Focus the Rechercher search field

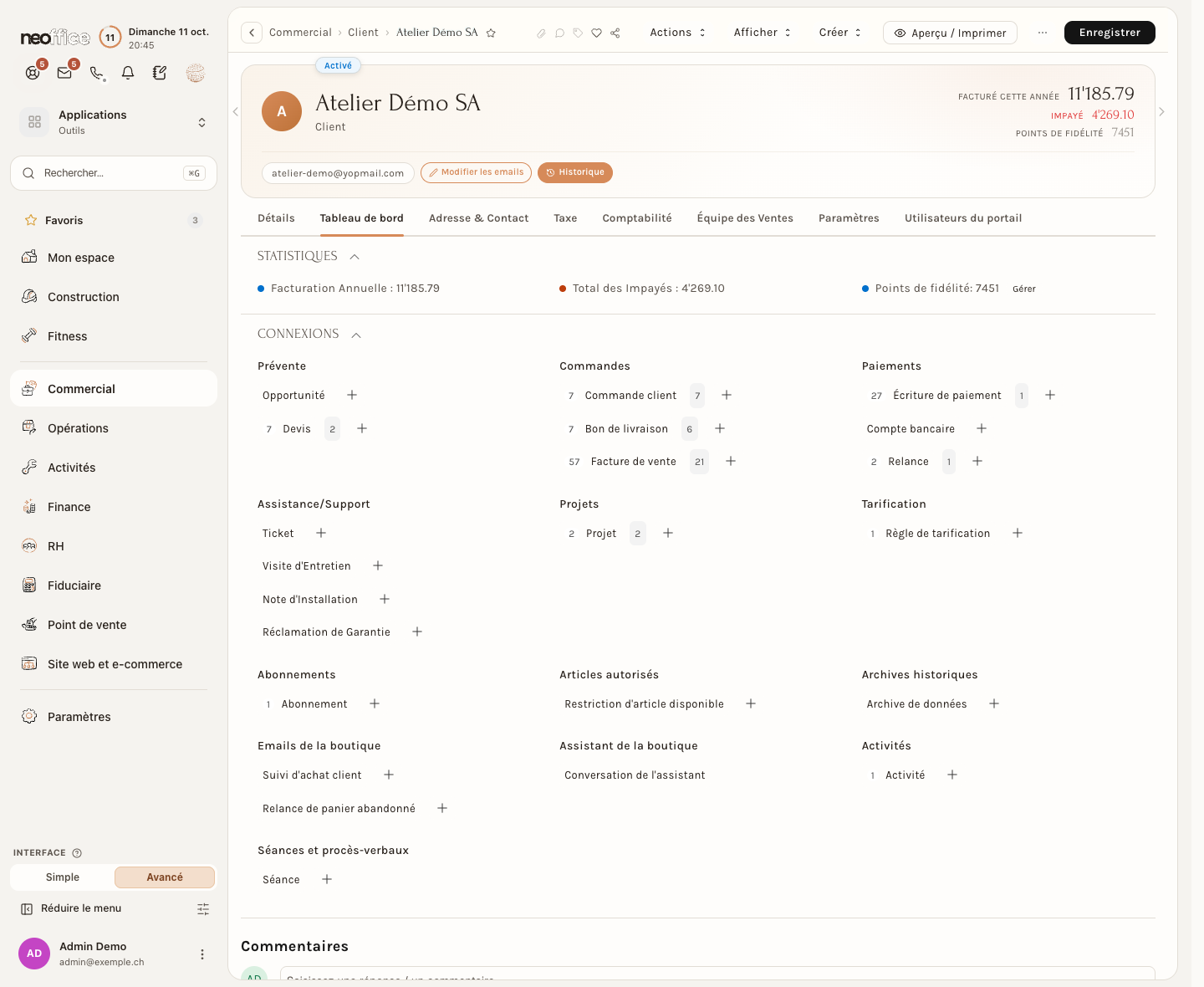coord(114,173)
